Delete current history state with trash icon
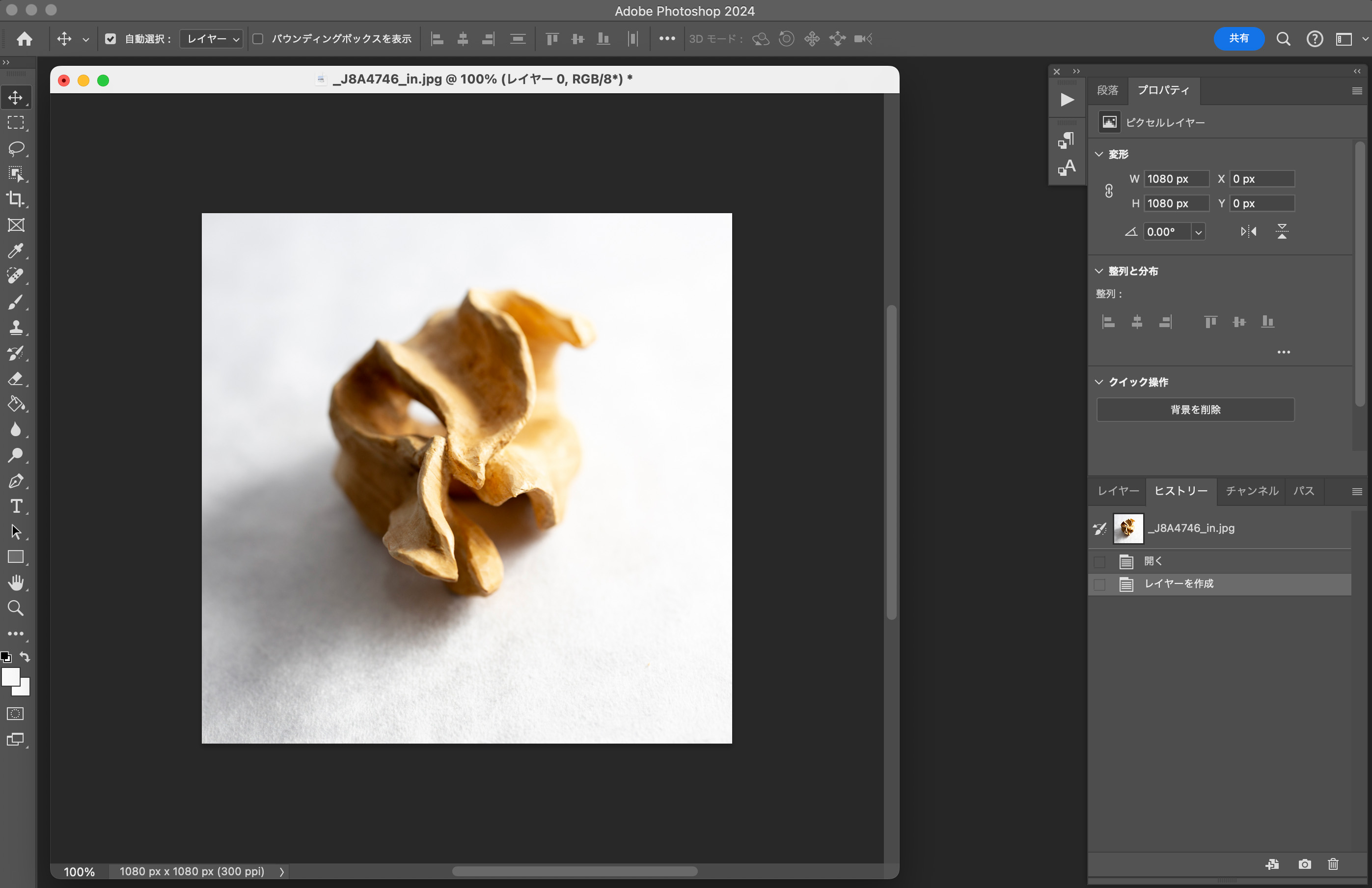This screenshot has width=1372, height=888. pos(1333,864)
